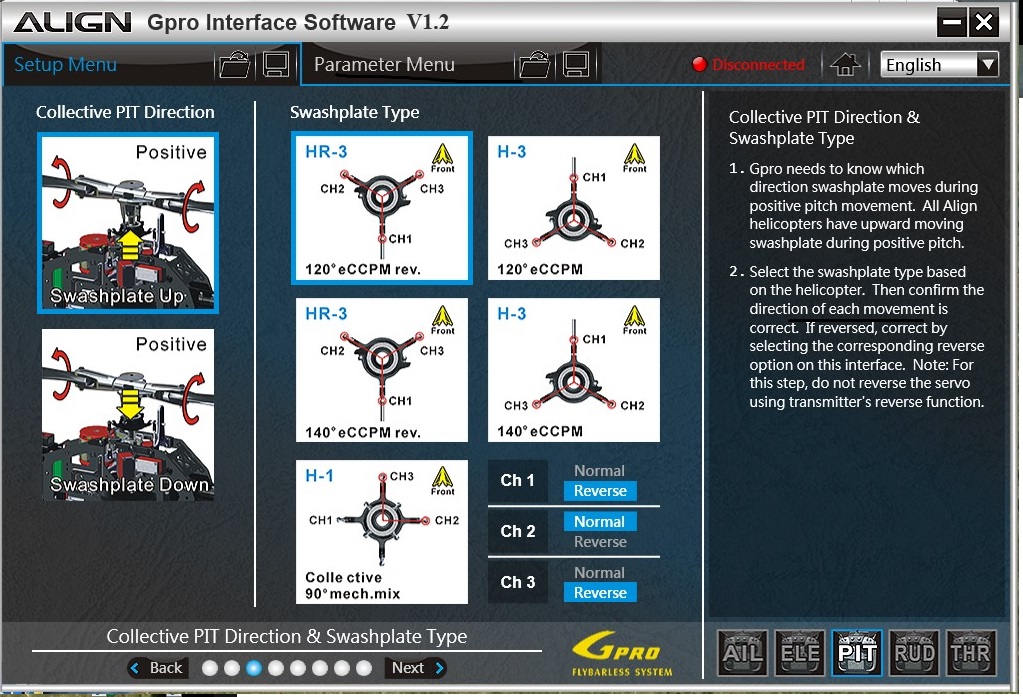Select the PIT servo icon
Viewport: 1023px width, 697px height.
point(857,653)
